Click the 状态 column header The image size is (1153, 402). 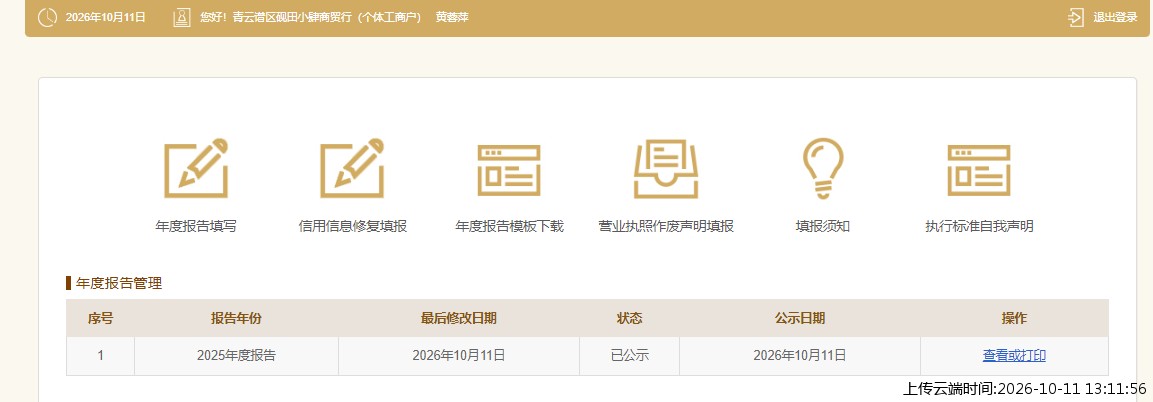[x=629, y=318]
